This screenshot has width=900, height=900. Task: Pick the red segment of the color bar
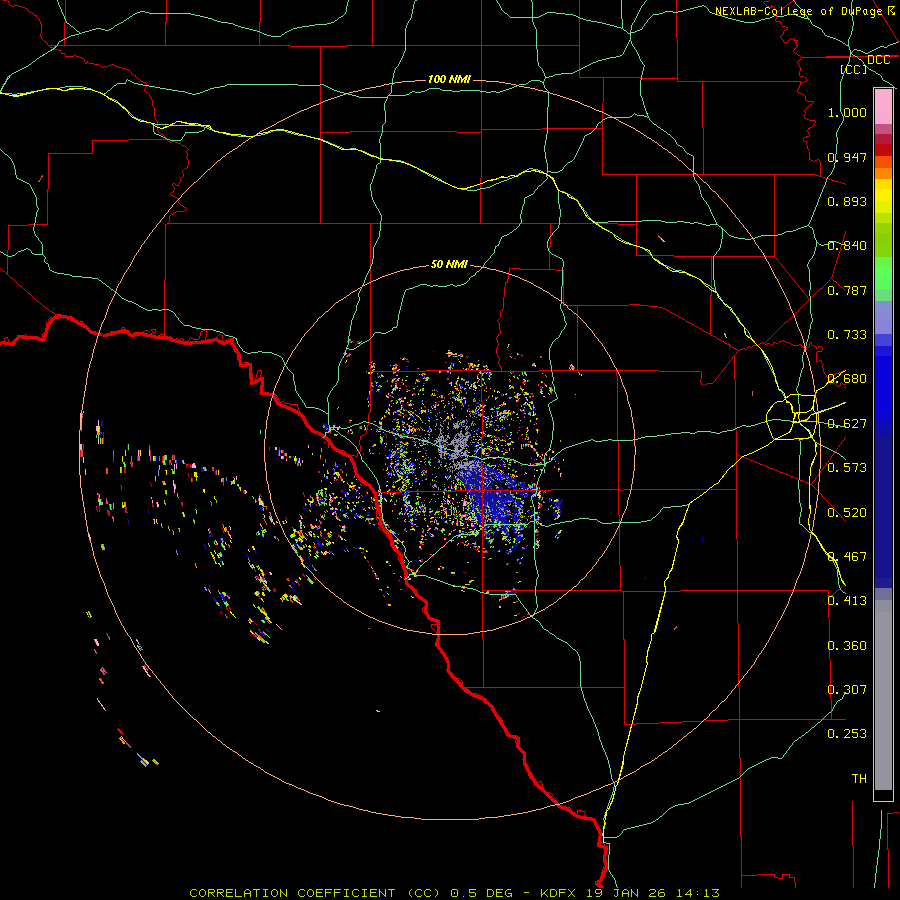pyautogui.click(x=883, y=149)
